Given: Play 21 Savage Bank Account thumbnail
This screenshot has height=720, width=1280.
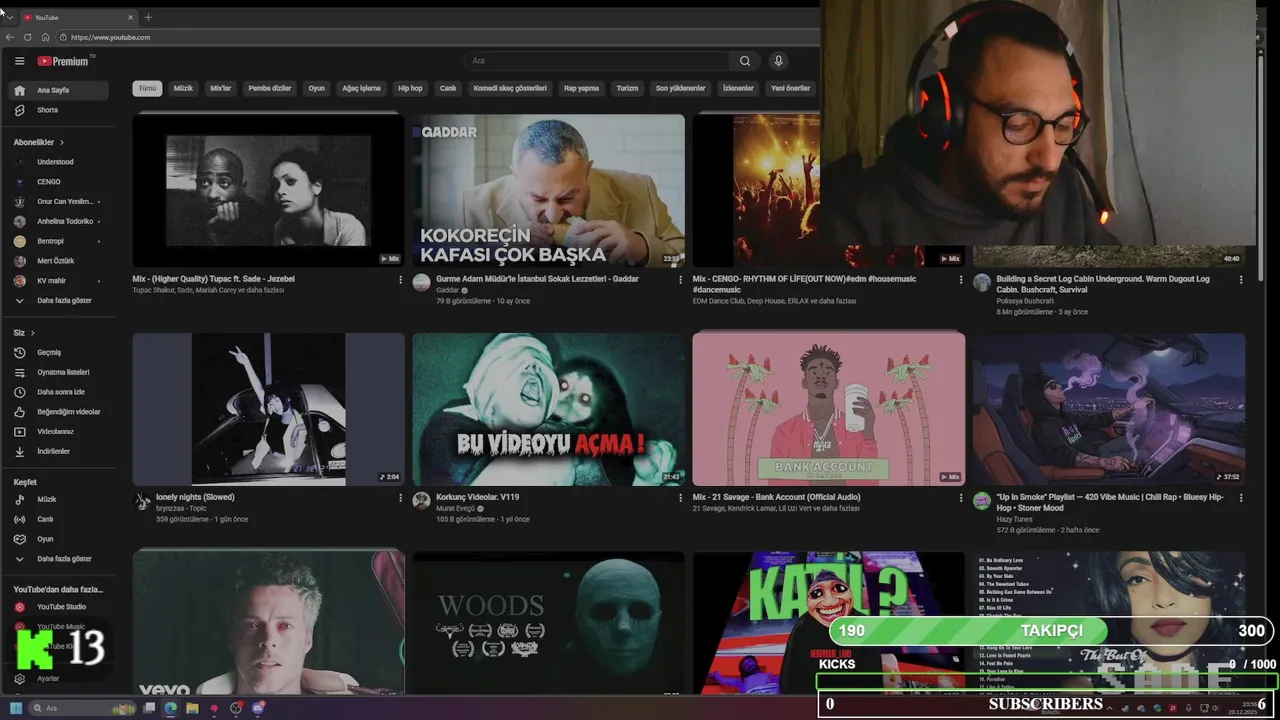Looking at the screenshot, I should click(x=828, y=409).
